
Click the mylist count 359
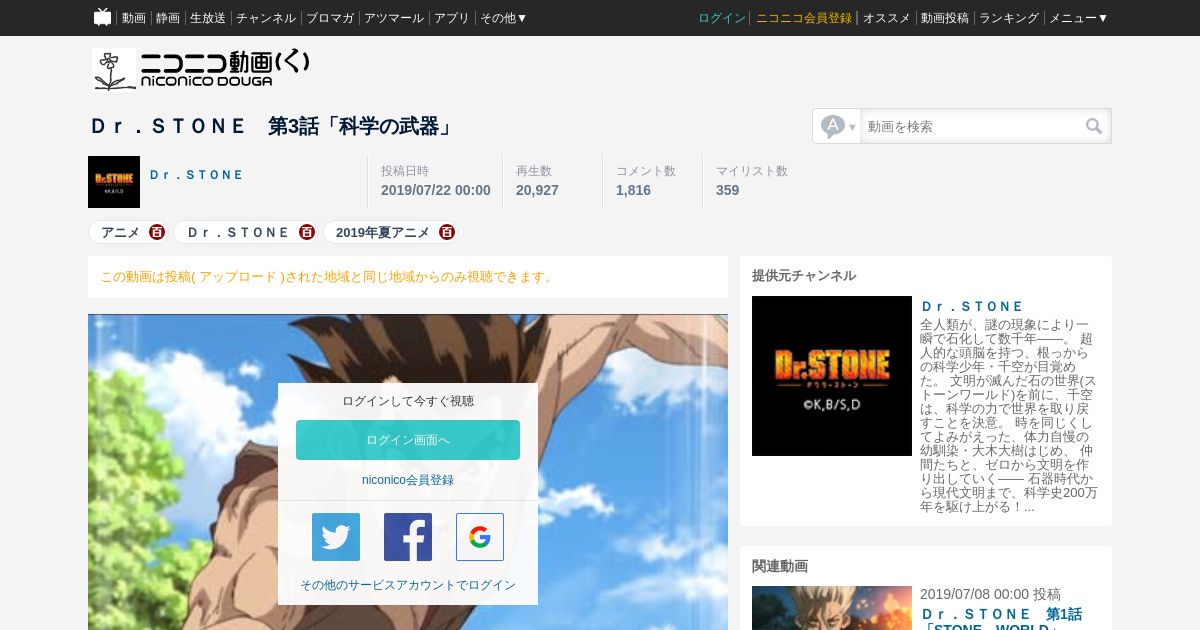click(727, 190)
